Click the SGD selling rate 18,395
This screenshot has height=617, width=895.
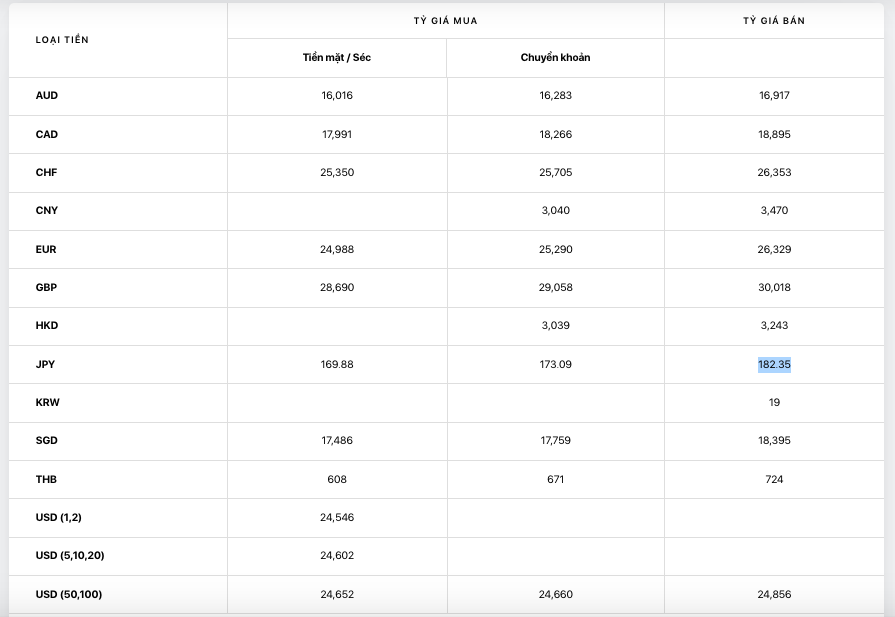click(774, 440)
